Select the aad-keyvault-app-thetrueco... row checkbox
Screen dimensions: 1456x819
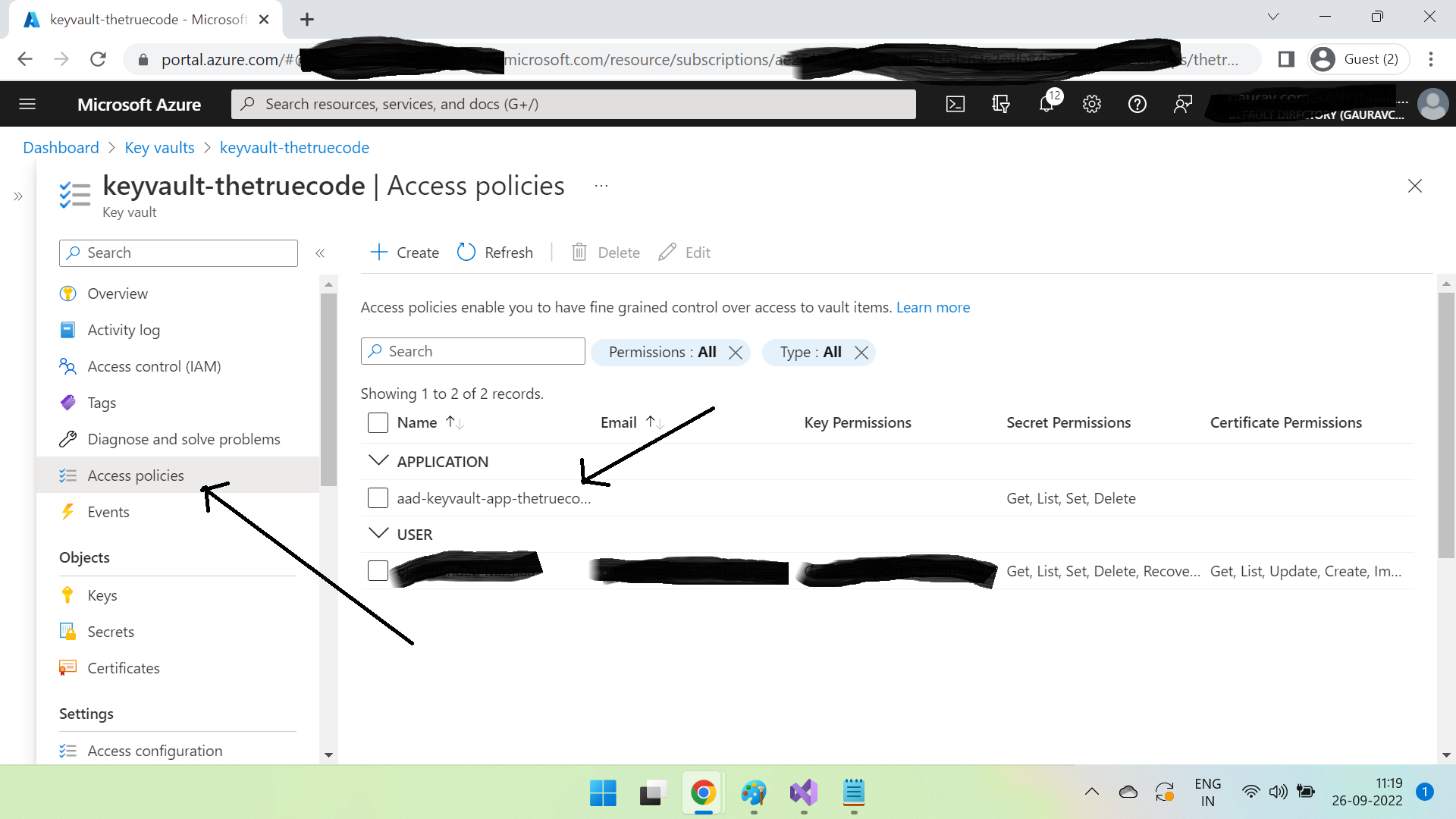coord(378,498)
